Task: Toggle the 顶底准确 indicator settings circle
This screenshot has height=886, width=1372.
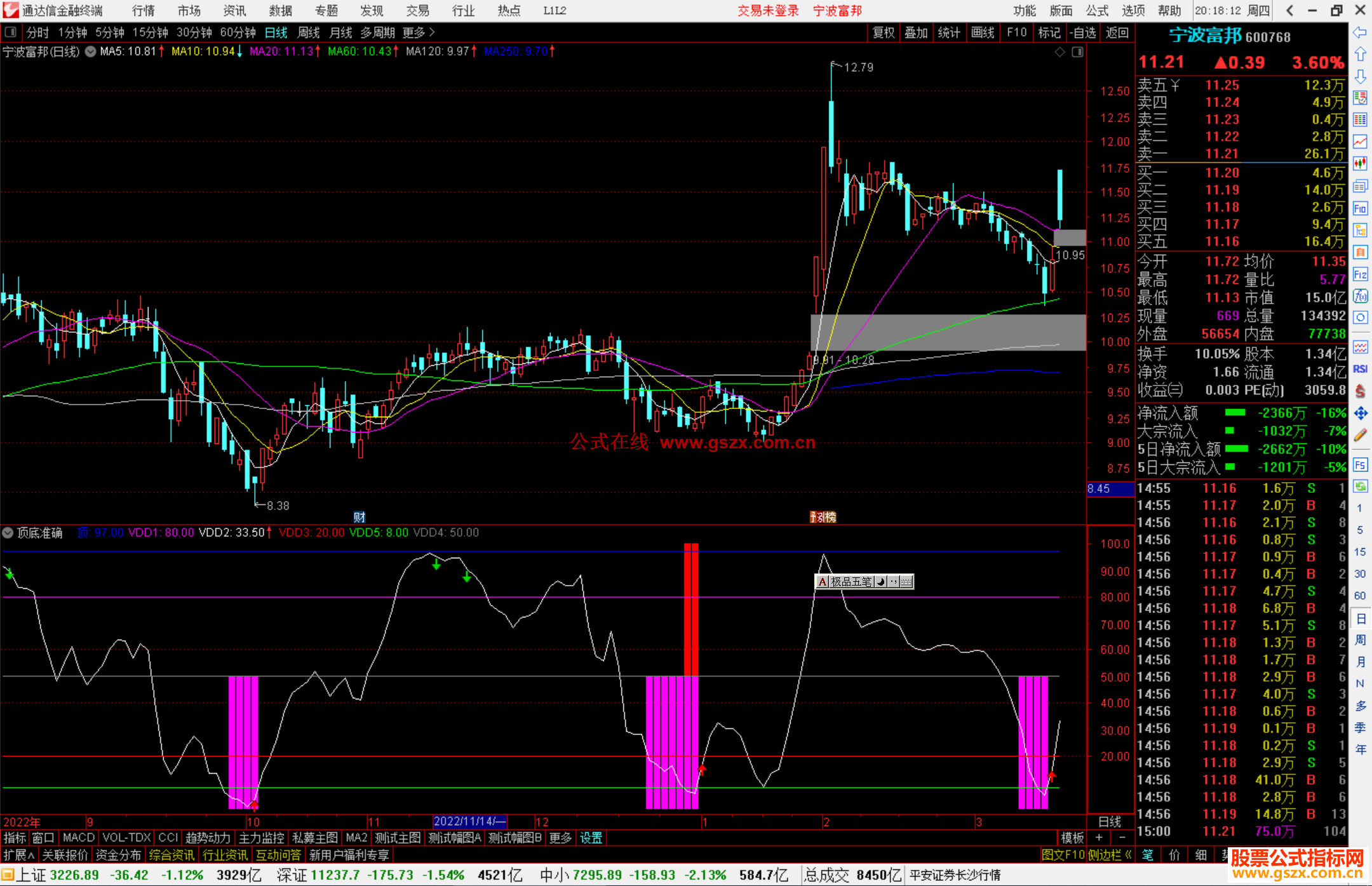Action: [x=8, y=533]
